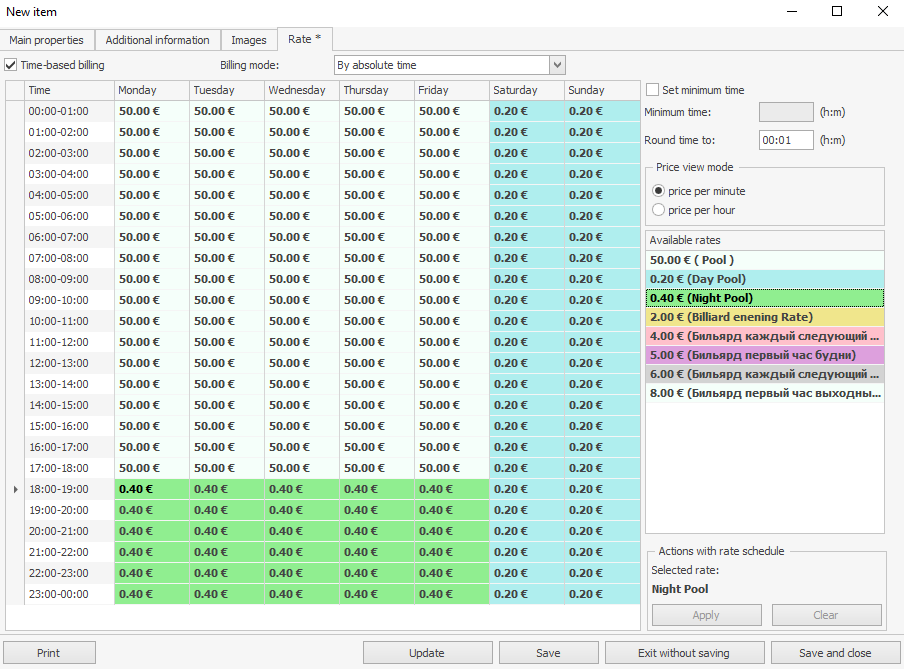This screenshot has height=669, width=904.
Task: Select Monday 18:00-19:00 price cell
Action: pyautogui.click(x=152, y=489)
